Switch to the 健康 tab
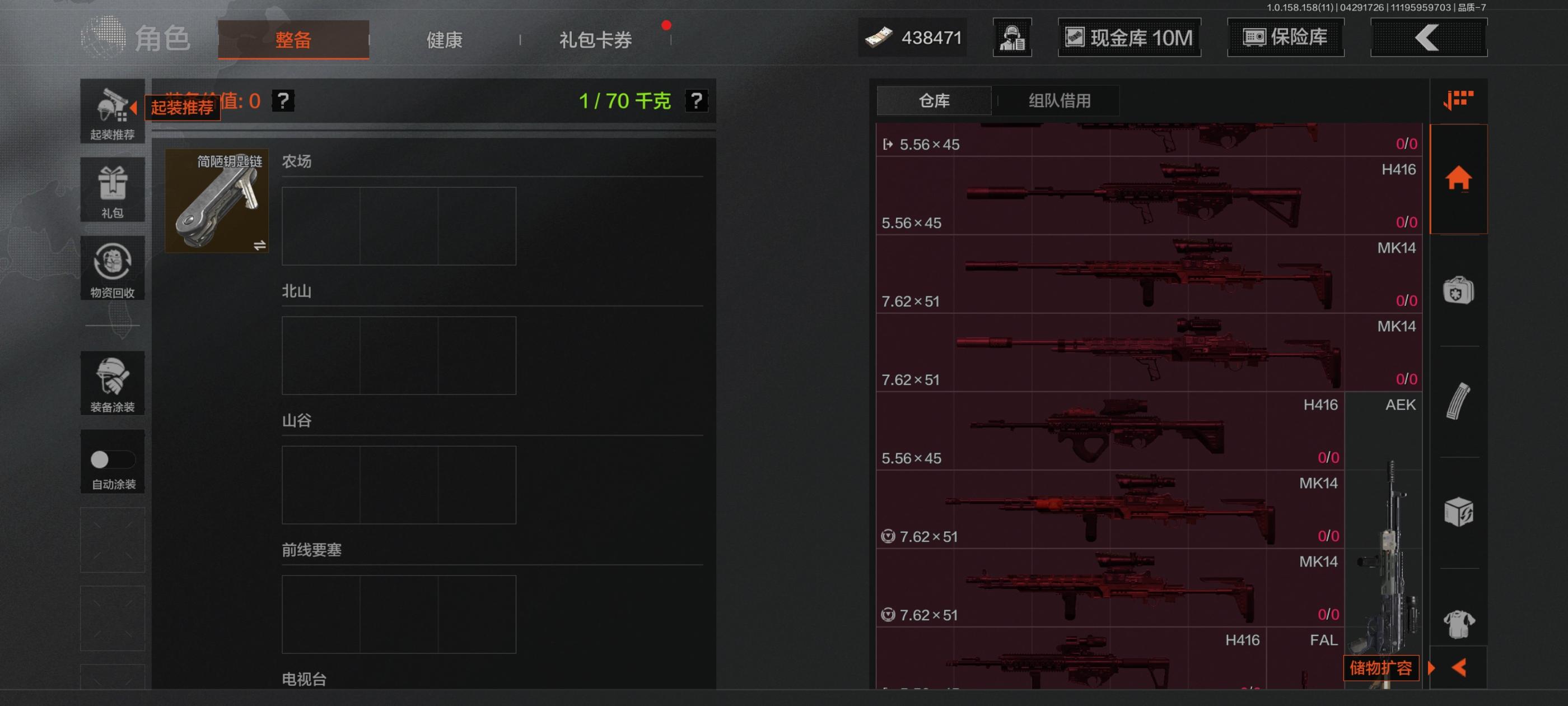The height and width of the screenshot is (706, 1568). (x=444, y=40)
